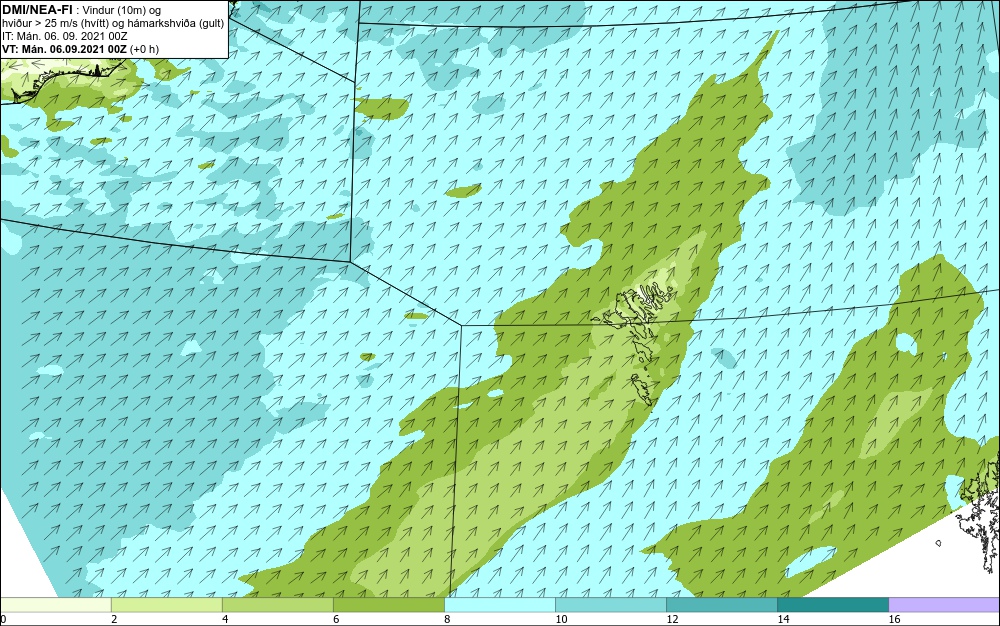Click the 12–14 m/s legend color swatch
1000x626 pixels.
722,604
